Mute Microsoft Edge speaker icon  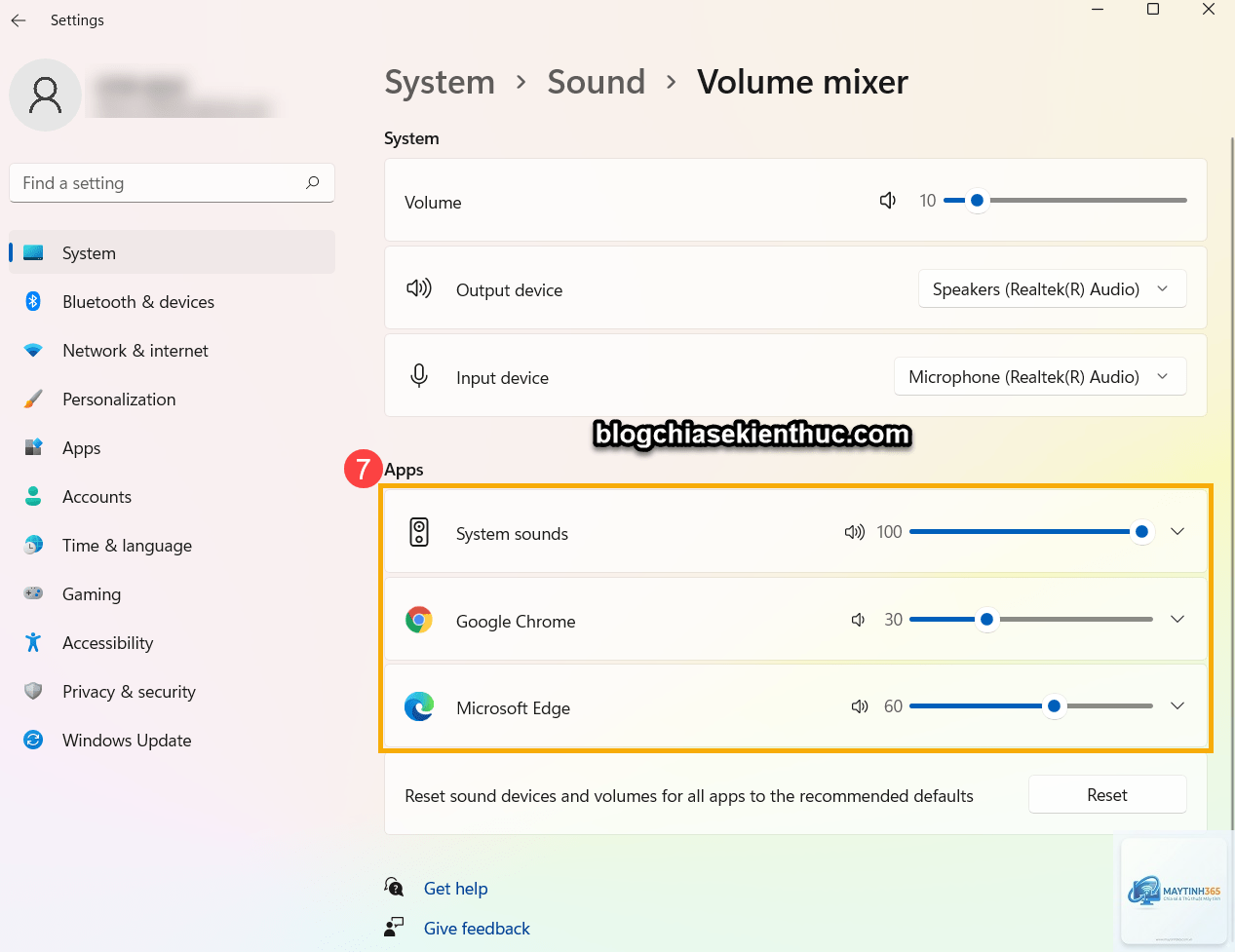point(859,706)
